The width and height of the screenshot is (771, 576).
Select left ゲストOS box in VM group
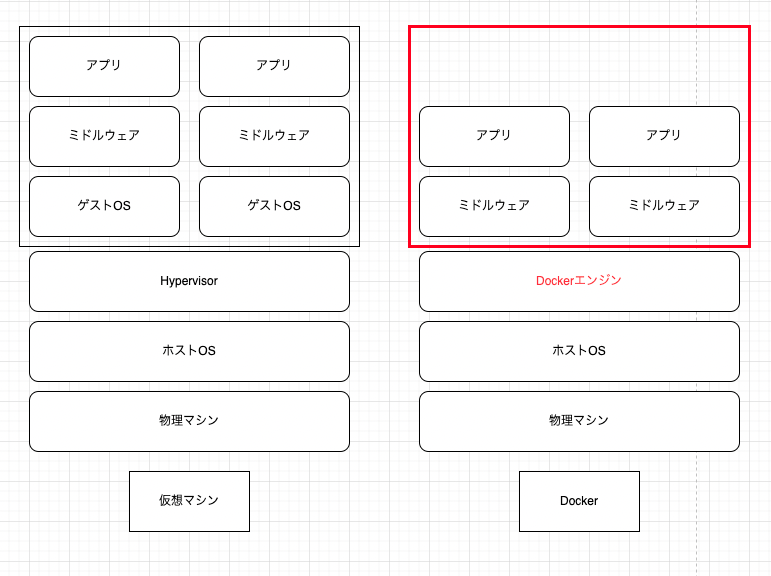(x=104, y=206)
